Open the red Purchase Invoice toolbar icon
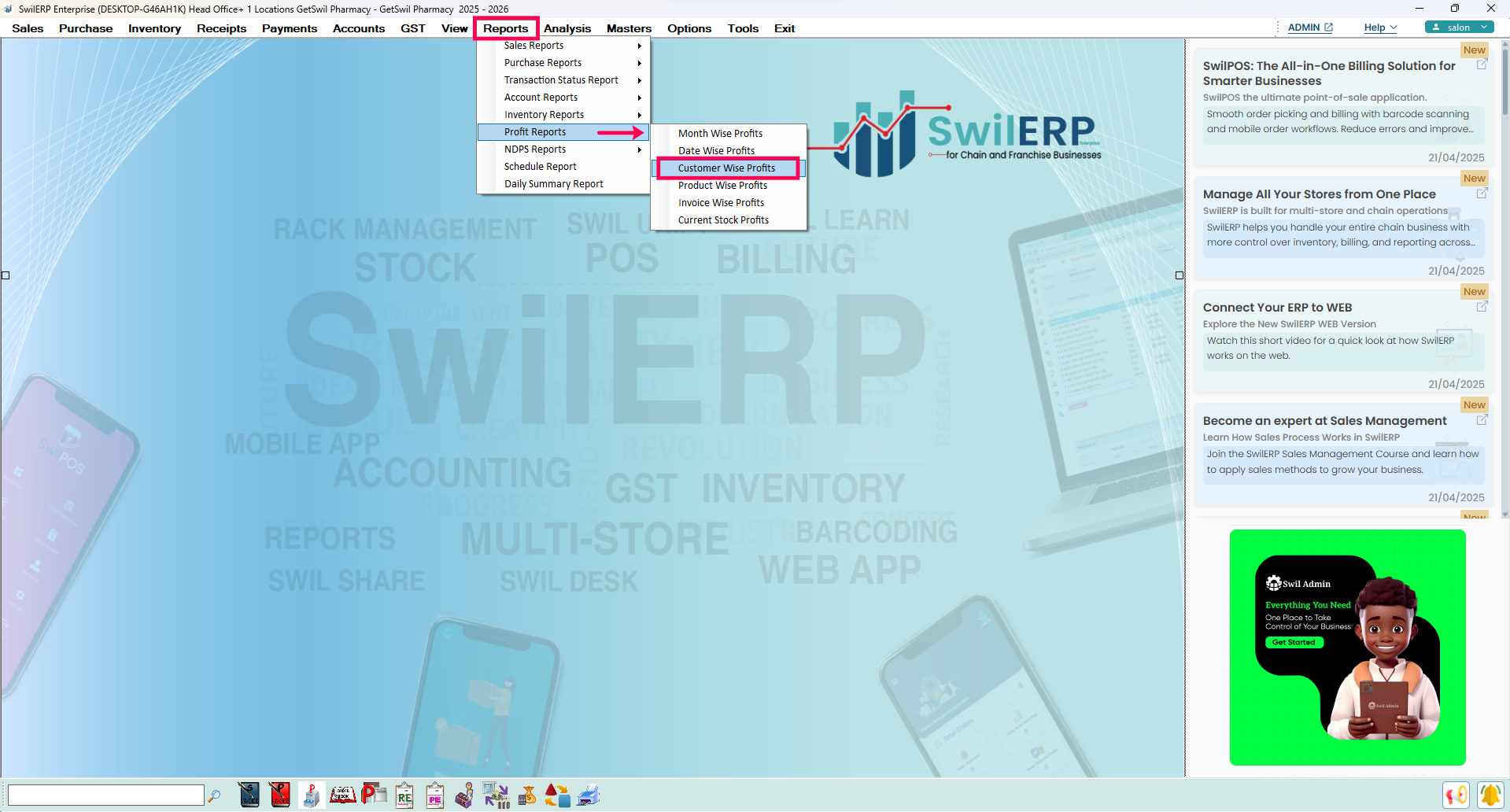The height and width of the screenshot is (812, 1510). click(x=279, y=795)
